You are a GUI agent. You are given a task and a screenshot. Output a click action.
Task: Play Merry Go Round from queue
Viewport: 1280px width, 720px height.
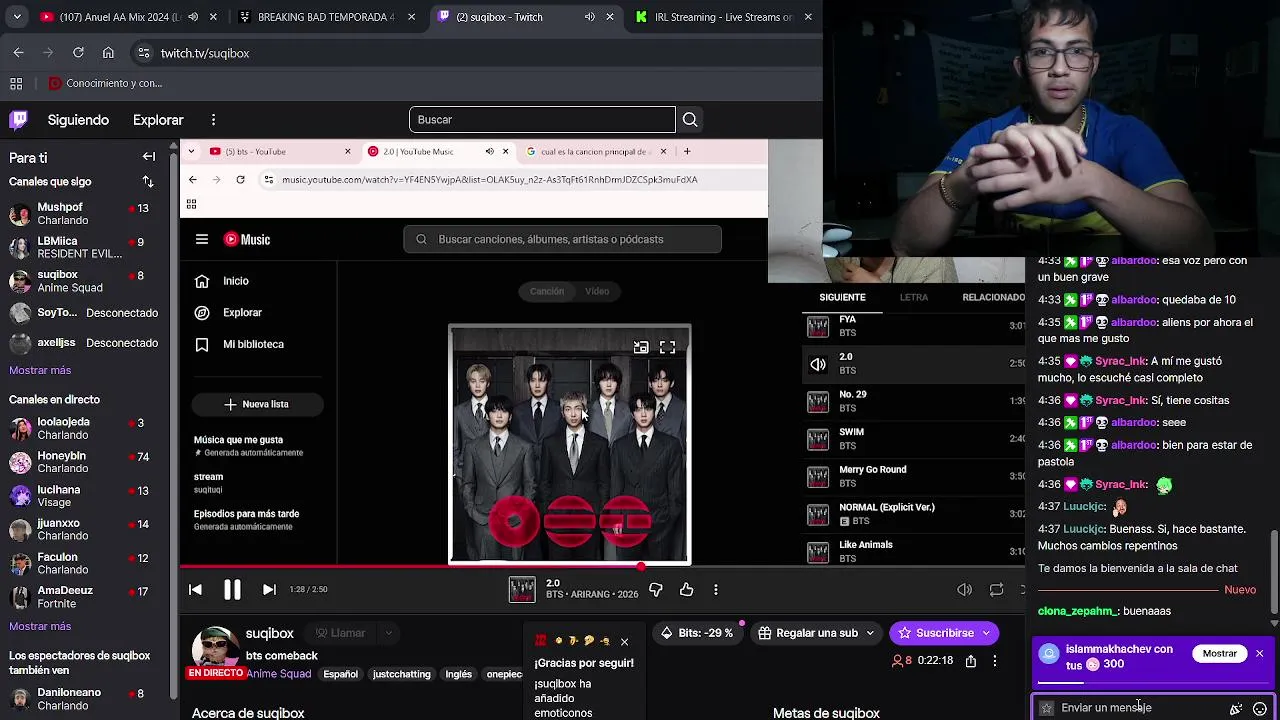pos(914,476)
